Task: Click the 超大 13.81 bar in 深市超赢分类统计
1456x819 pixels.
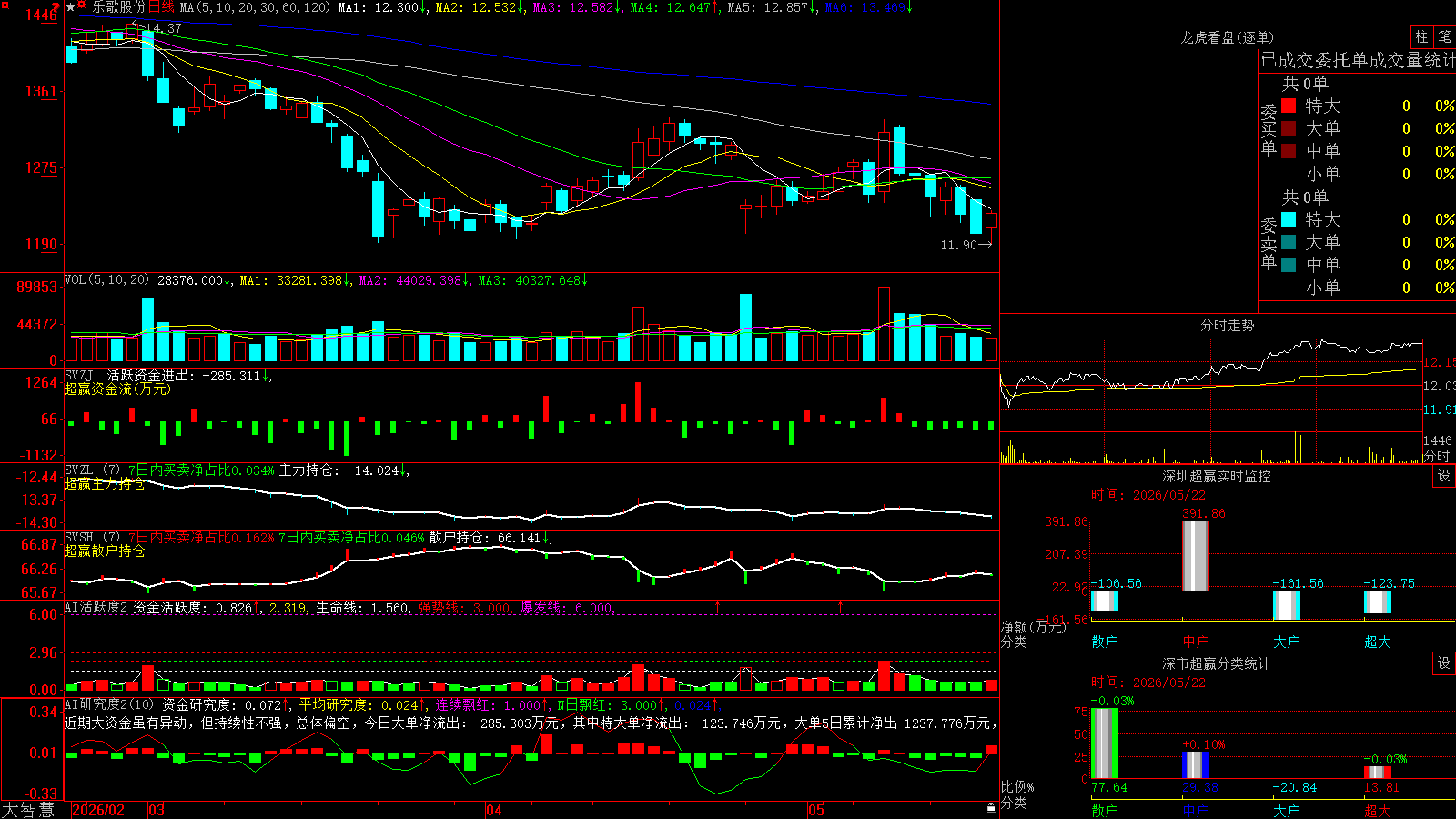Action: pyautogui.click(x=1378, y=773)
